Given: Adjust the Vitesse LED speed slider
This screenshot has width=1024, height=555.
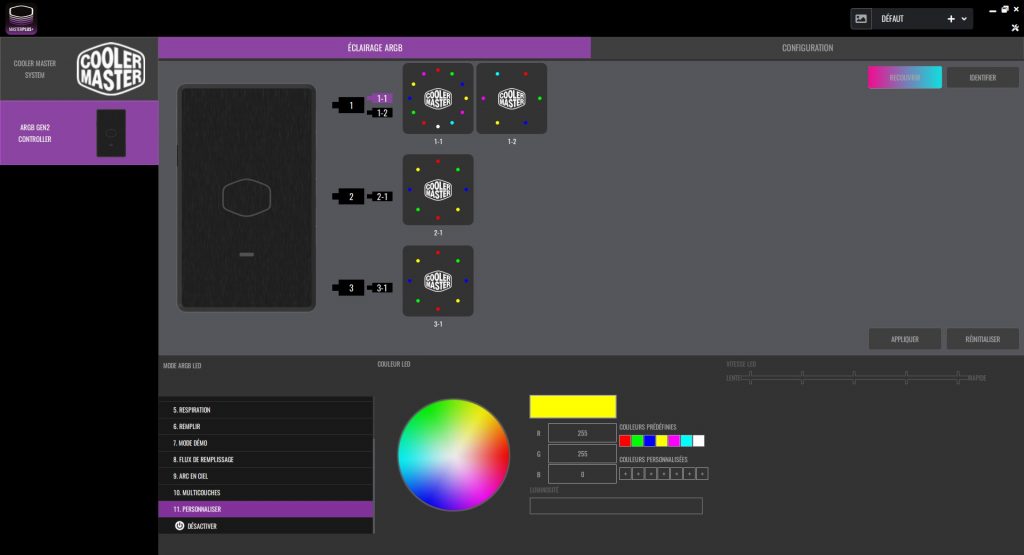Looking at the screenshot, I should coord(854,377).
